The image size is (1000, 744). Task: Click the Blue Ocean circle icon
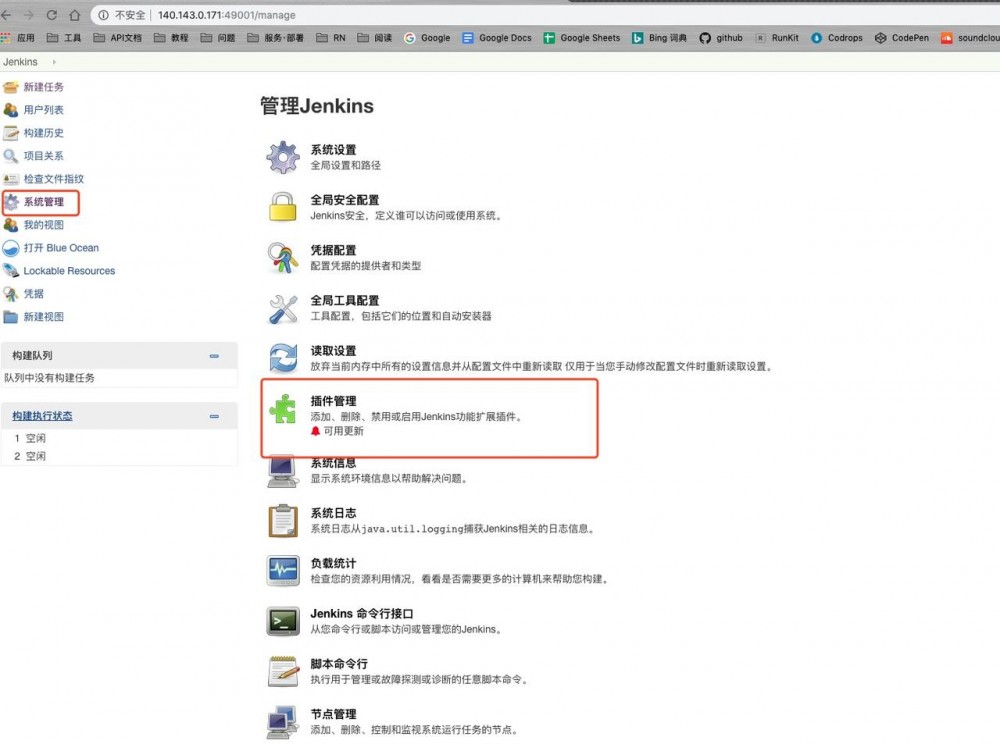pyautogui.click(x=11, y=248)
